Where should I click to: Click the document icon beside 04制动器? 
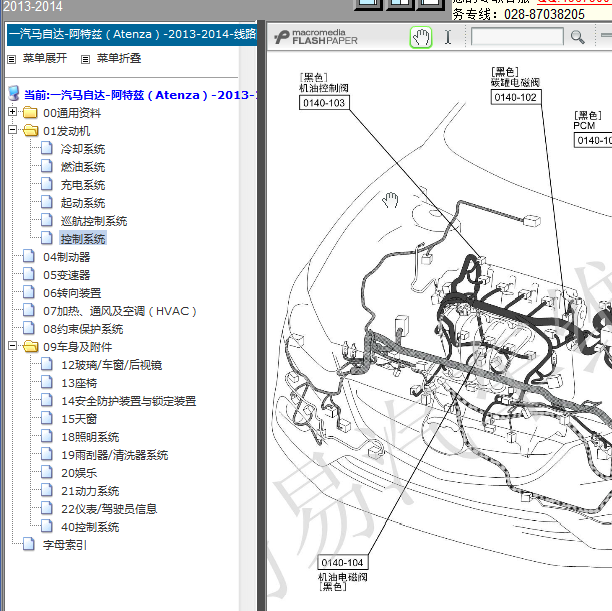(x=29, y=256)
